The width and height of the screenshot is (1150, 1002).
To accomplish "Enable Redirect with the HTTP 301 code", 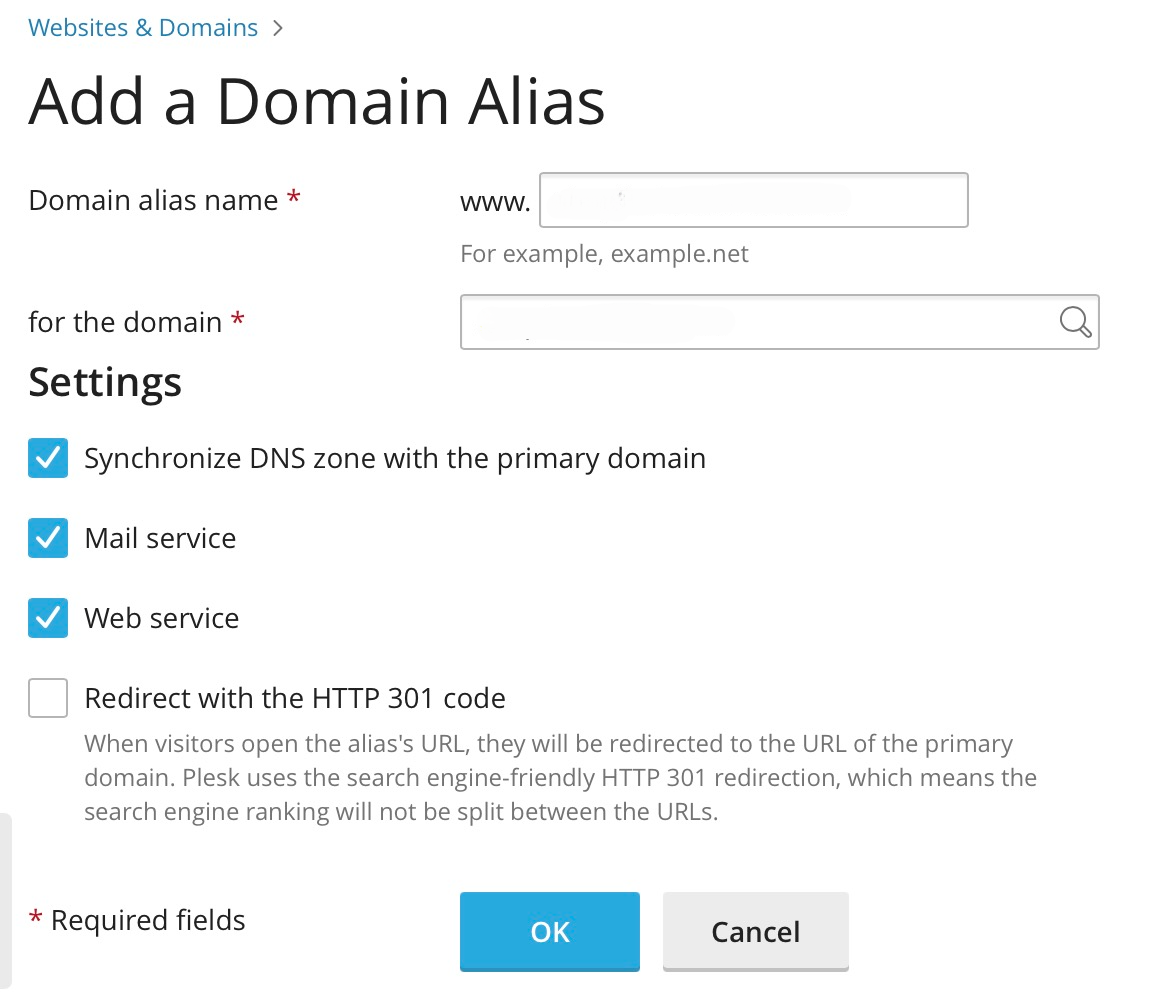I will click(47, 698).
